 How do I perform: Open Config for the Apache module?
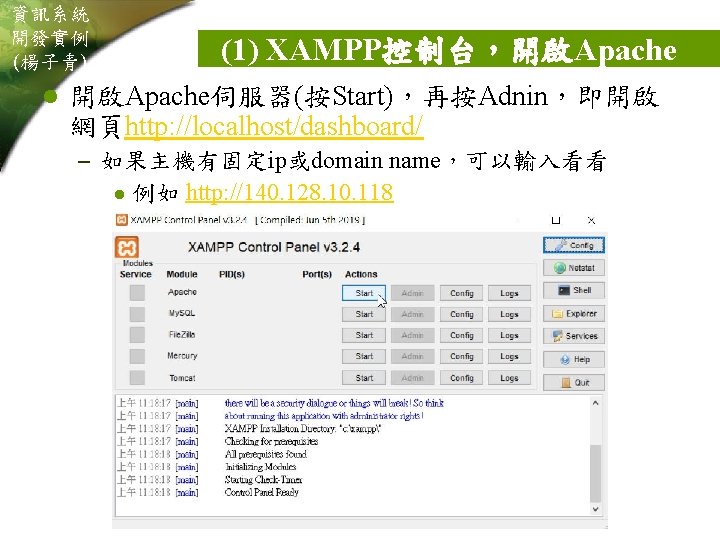pos(461,293)
